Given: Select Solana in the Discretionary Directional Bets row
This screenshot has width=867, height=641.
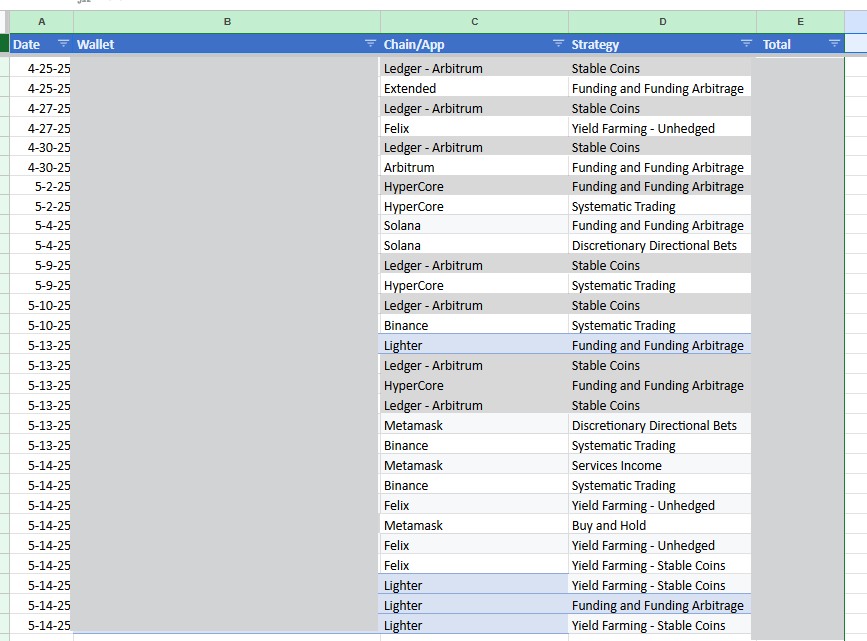Looking at the screenshot, I should tap(474, 246).
